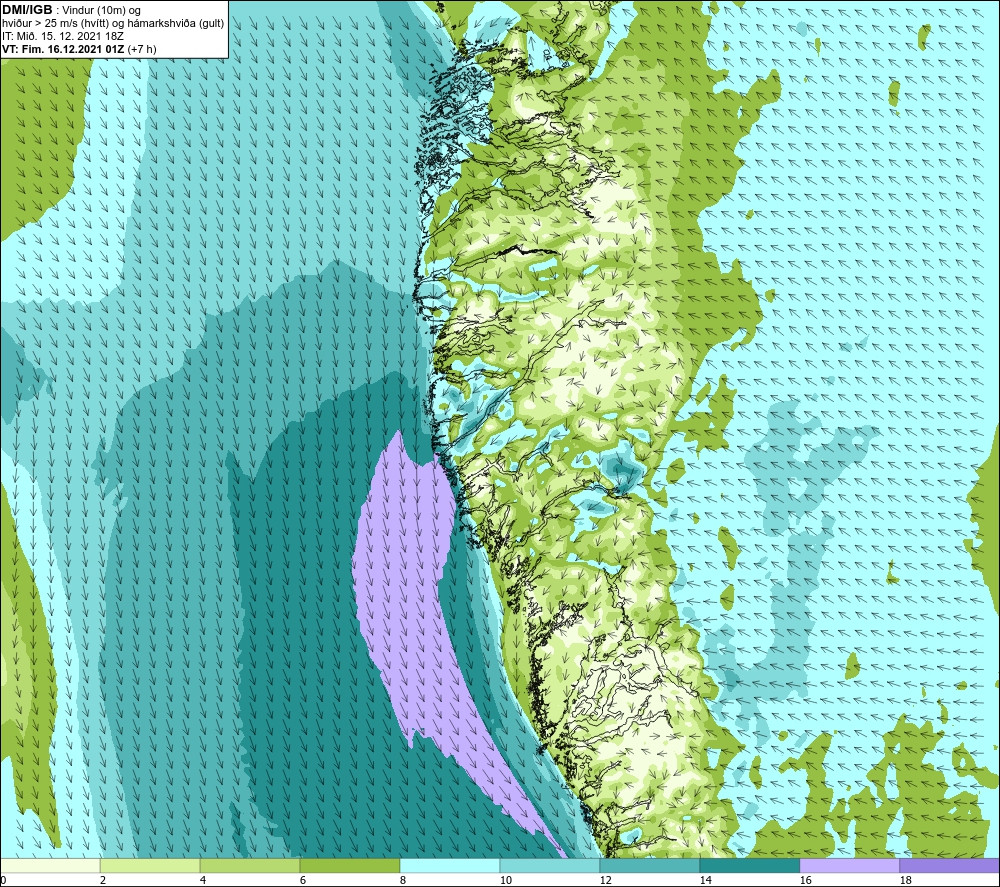1000x887 pixels.
Task: Click the 0–2 m/s palest color swatch
Action: pyautogui.click(x=50, y=866)
